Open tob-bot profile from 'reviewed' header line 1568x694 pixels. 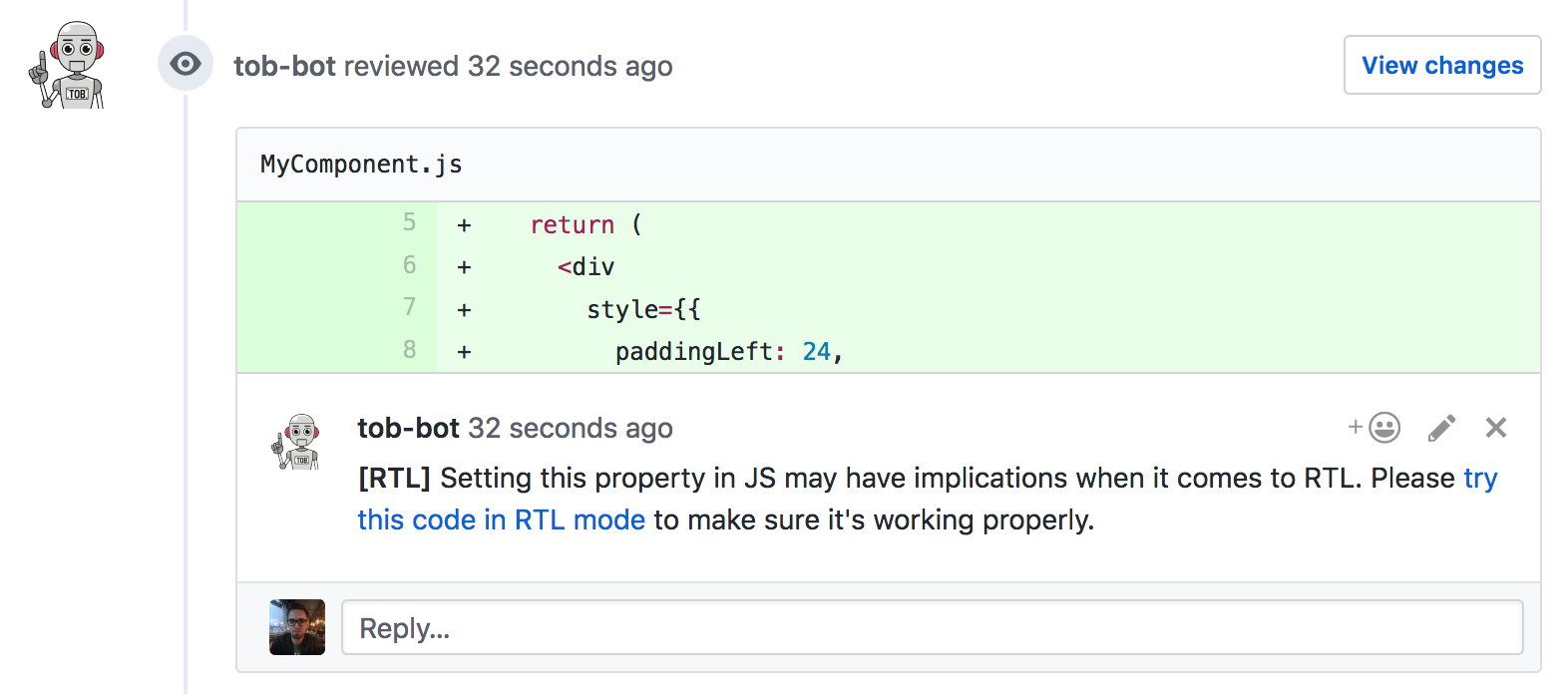click(284, 66)
